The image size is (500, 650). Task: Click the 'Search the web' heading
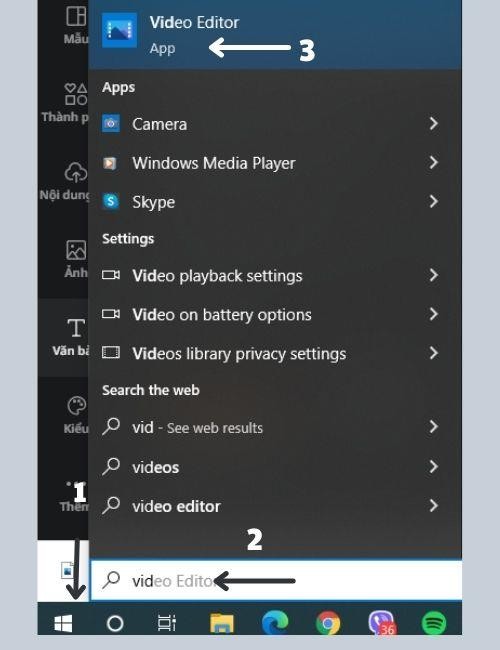(x=151, y=390)
